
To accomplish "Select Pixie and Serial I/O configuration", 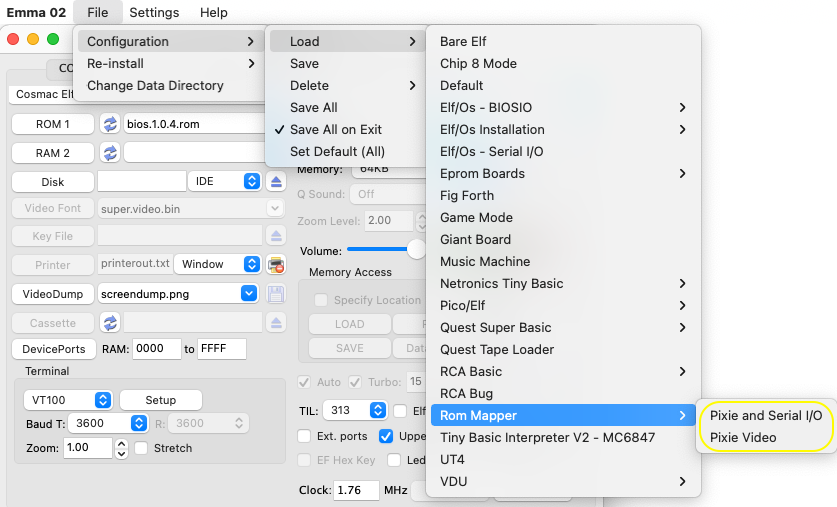I will [765, 416].
